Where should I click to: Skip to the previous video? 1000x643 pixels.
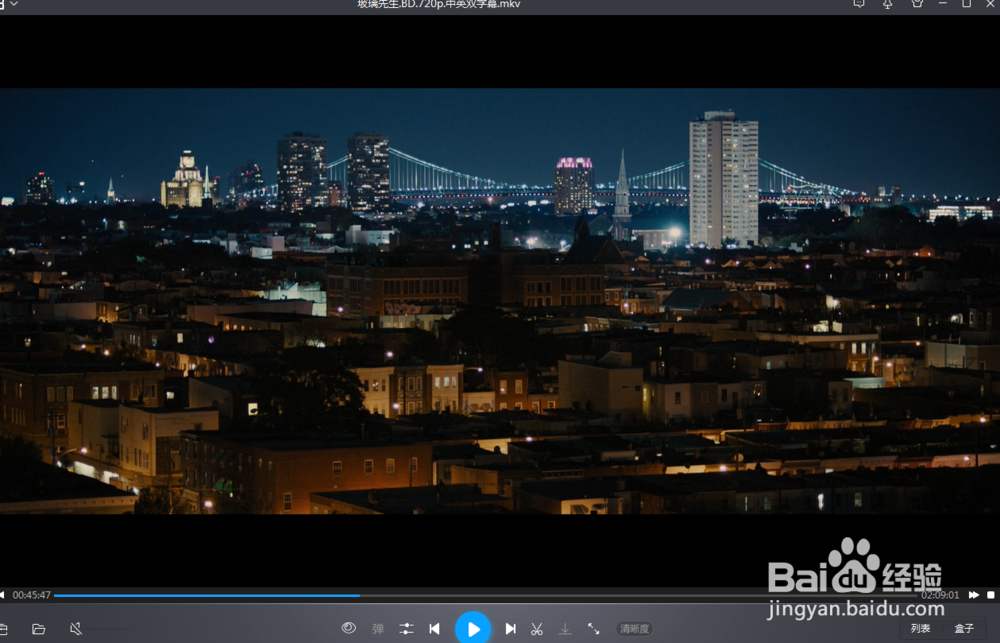(x=434, y=628)
